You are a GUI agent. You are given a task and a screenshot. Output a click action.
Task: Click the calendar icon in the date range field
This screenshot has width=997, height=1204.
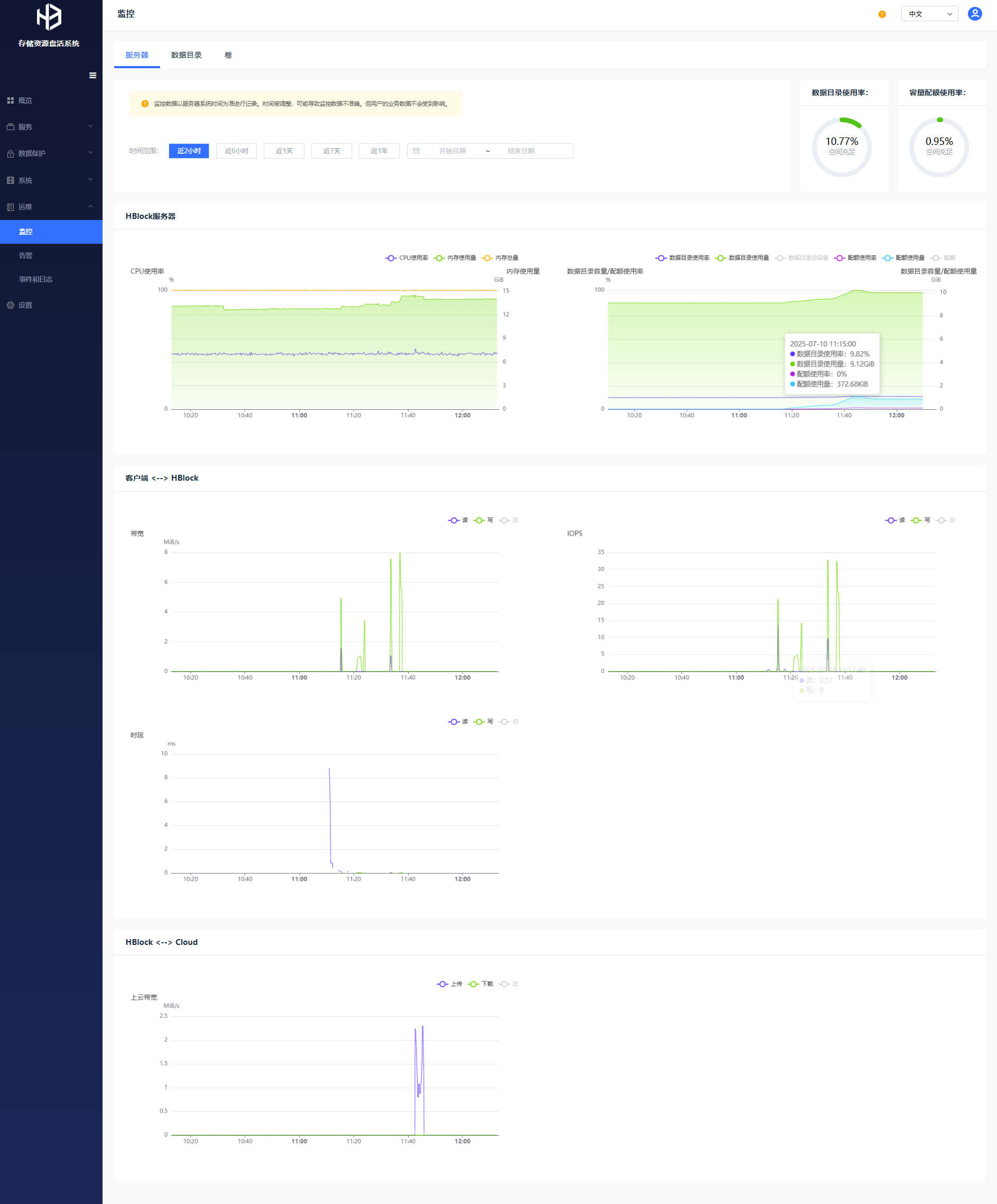tap(416, 151)
